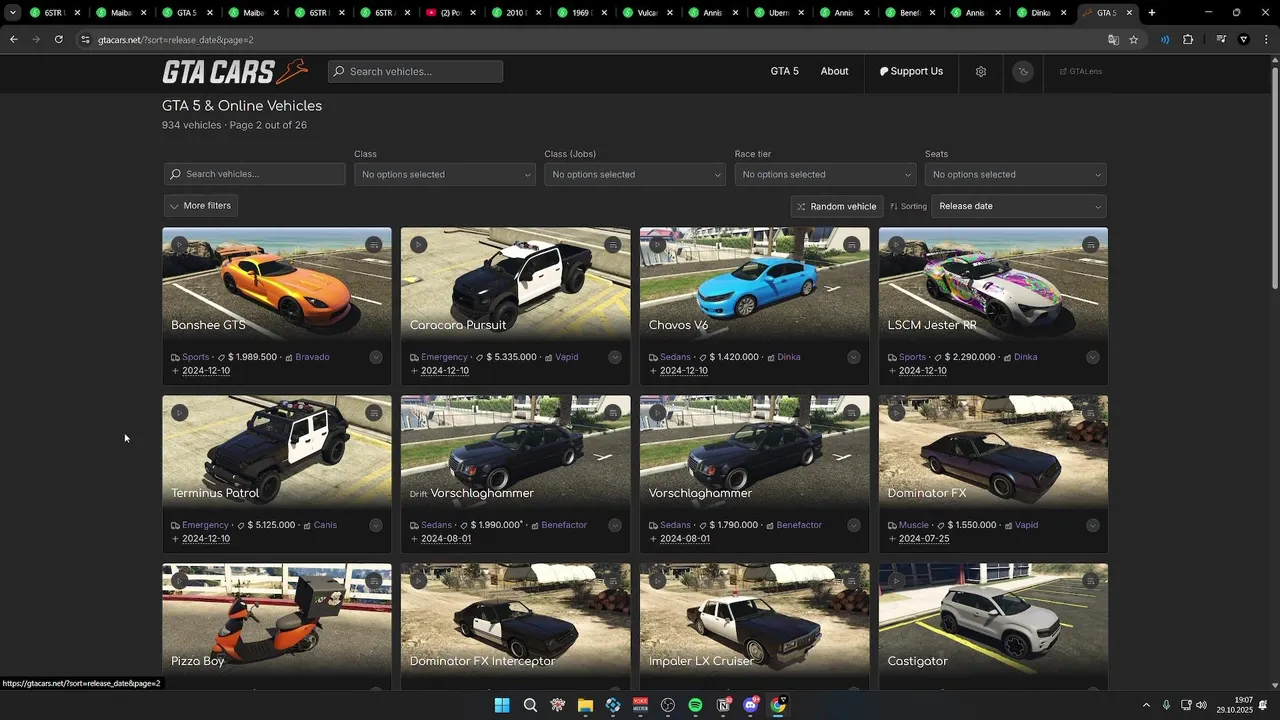Open the list icon on Pizza Boy card

[x=374, y=581]
